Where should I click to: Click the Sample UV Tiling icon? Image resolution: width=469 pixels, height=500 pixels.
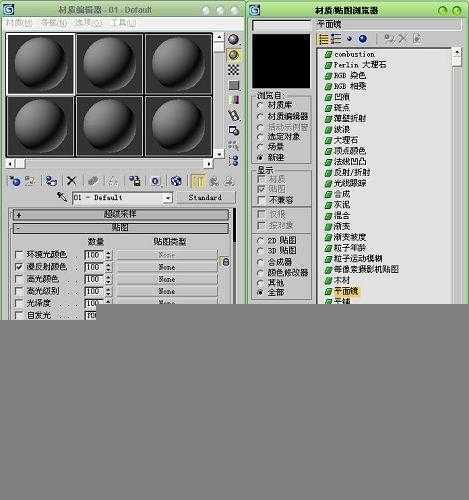click(x=234, y=85)
